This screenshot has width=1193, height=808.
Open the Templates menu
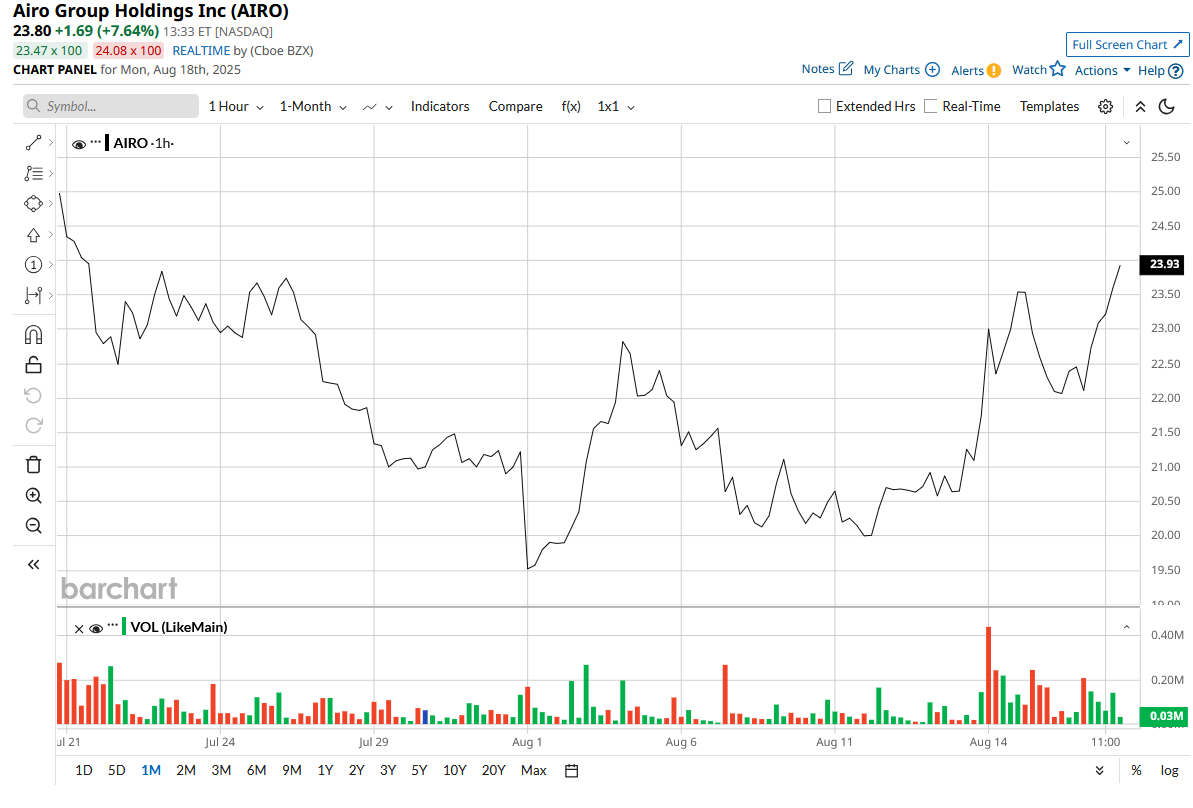tap(1049, 107)
